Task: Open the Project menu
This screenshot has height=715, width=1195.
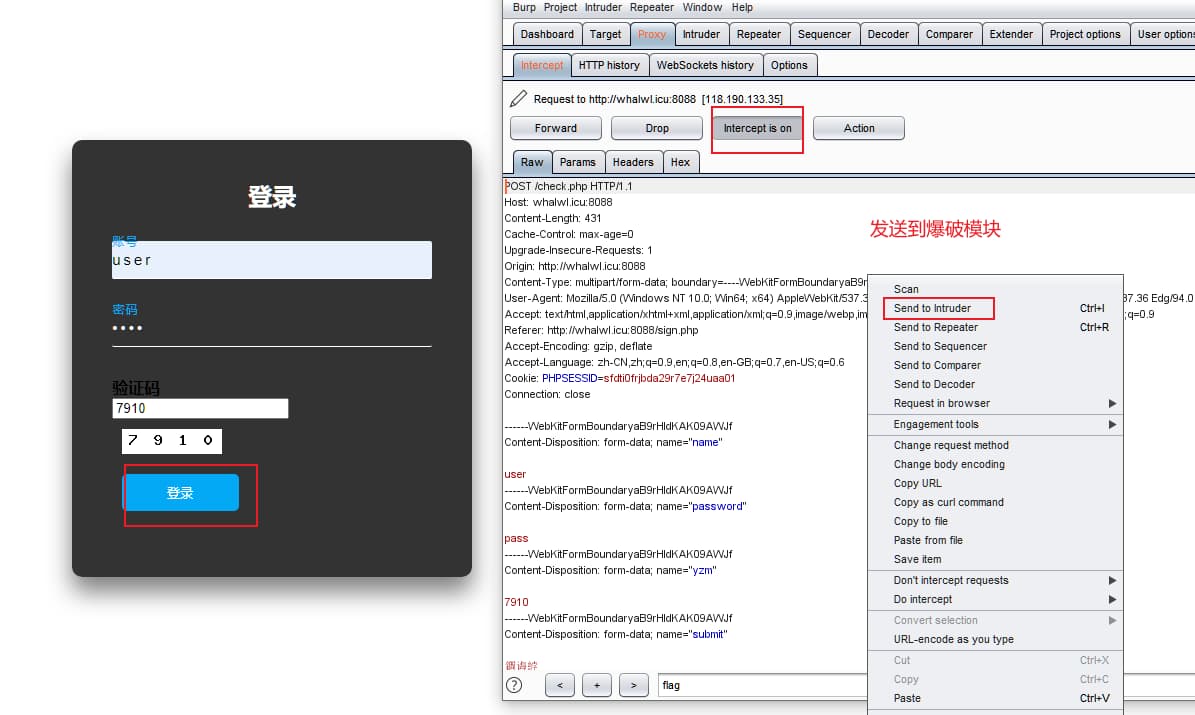Action: [x=560, y=8]
